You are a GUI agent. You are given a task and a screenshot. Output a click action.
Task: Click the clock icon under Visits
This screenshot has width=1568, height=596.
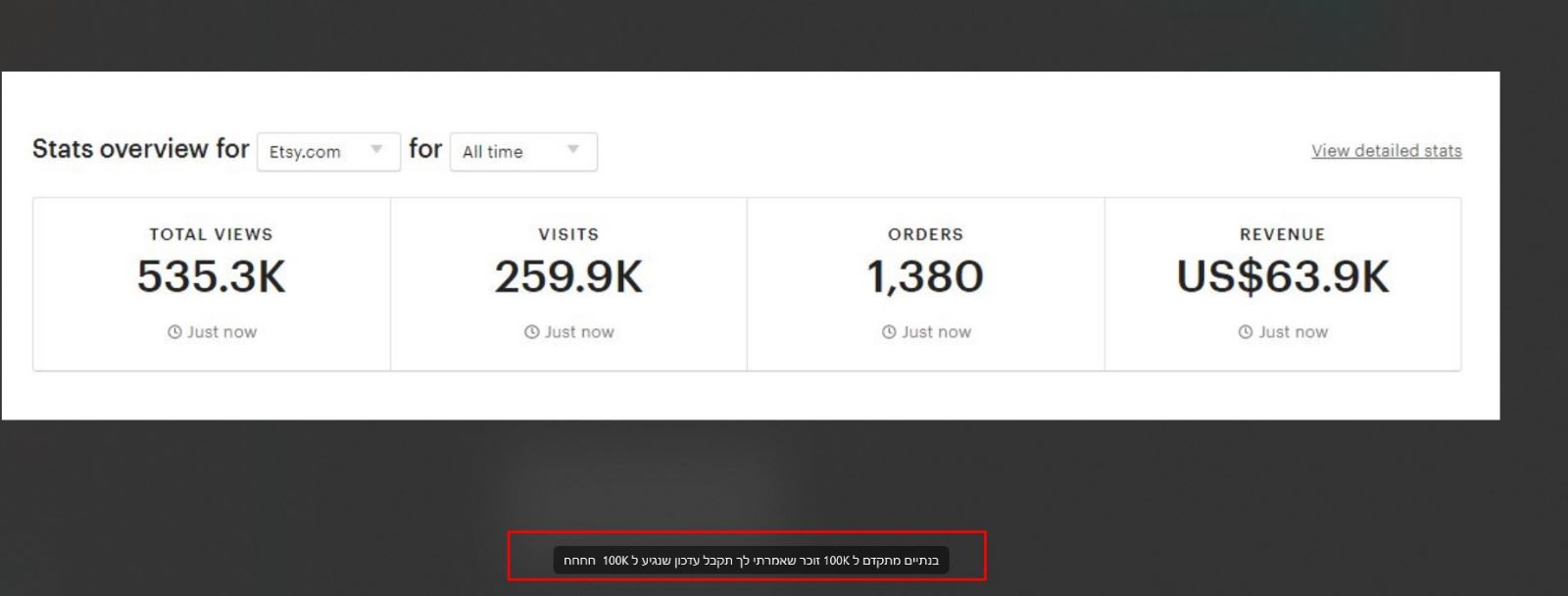pos(532,332)
